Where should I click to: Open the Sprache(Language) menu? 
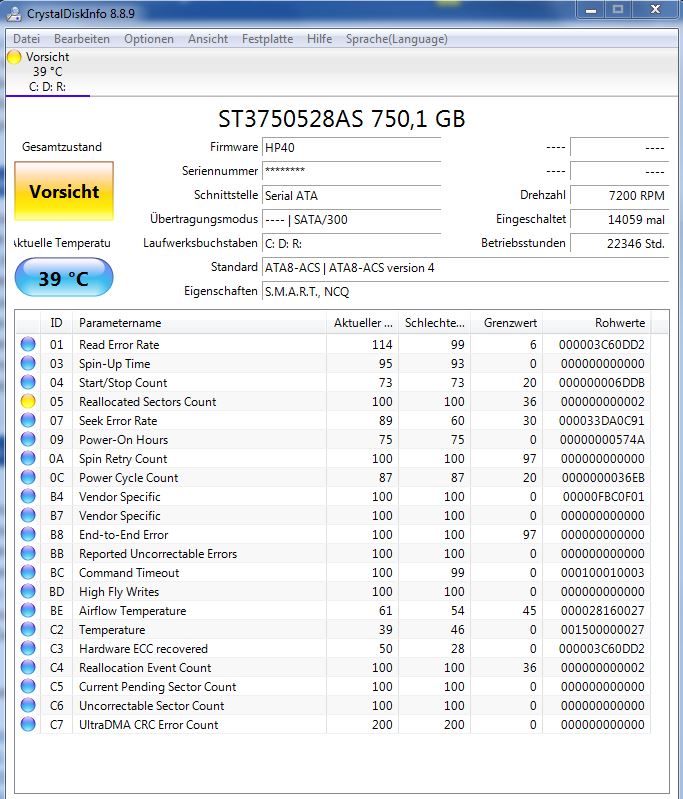coord(397,39)
